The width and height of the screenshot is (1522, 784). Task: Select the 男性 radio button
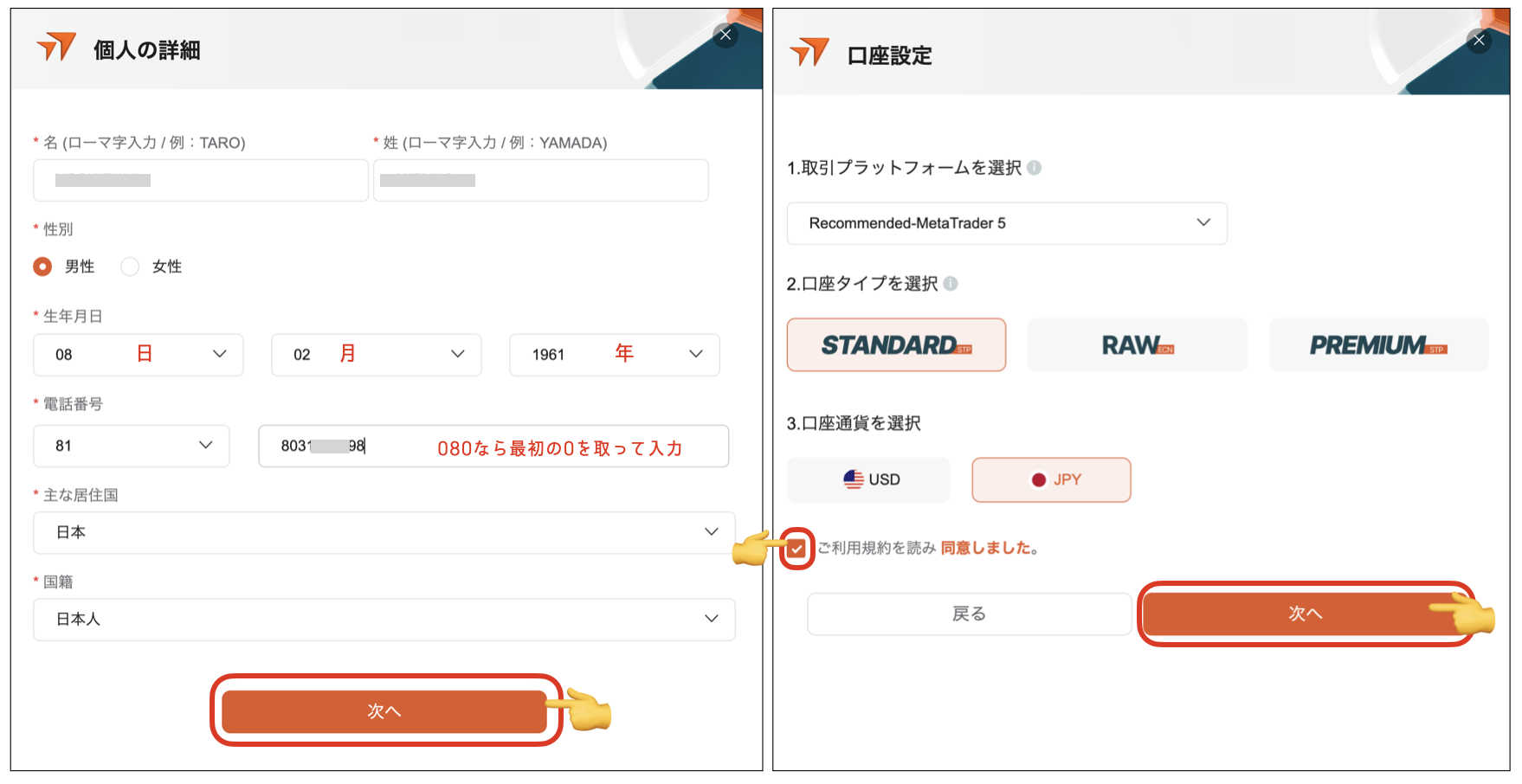tap(42, 267)
